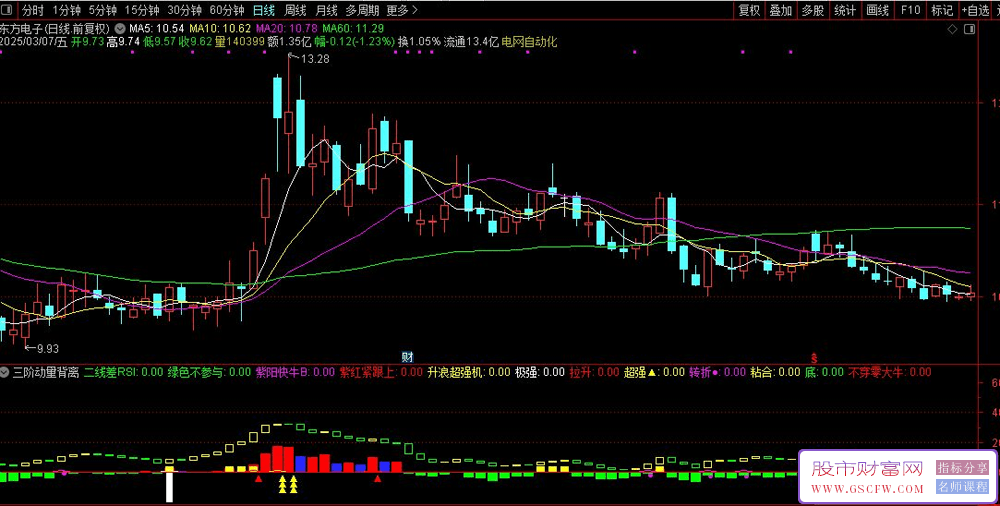Open the 指标分享 link in banner
The width and height of the screenshot is (1000, 506).
[963, 468]
